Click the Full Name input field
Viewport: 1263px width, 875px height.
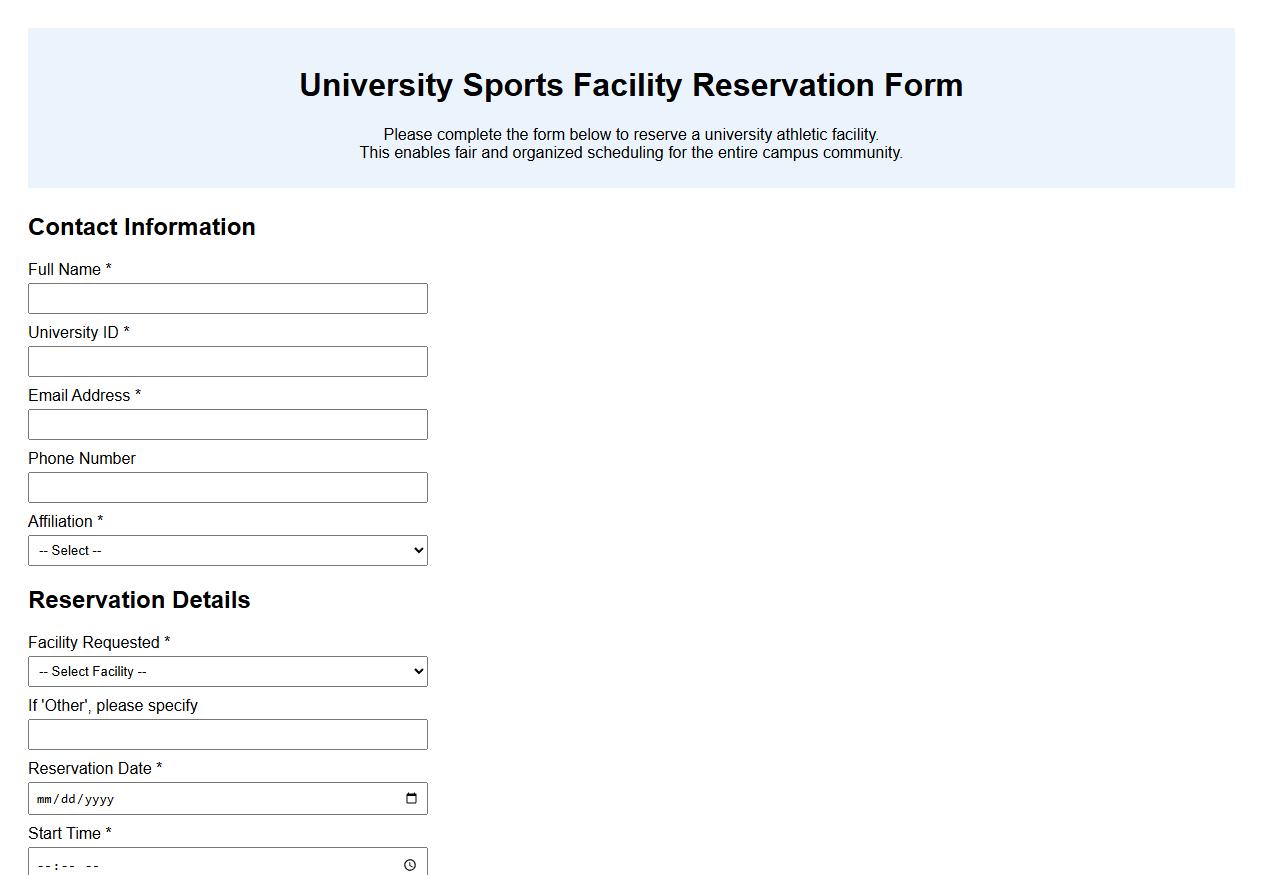pos(228,298)
